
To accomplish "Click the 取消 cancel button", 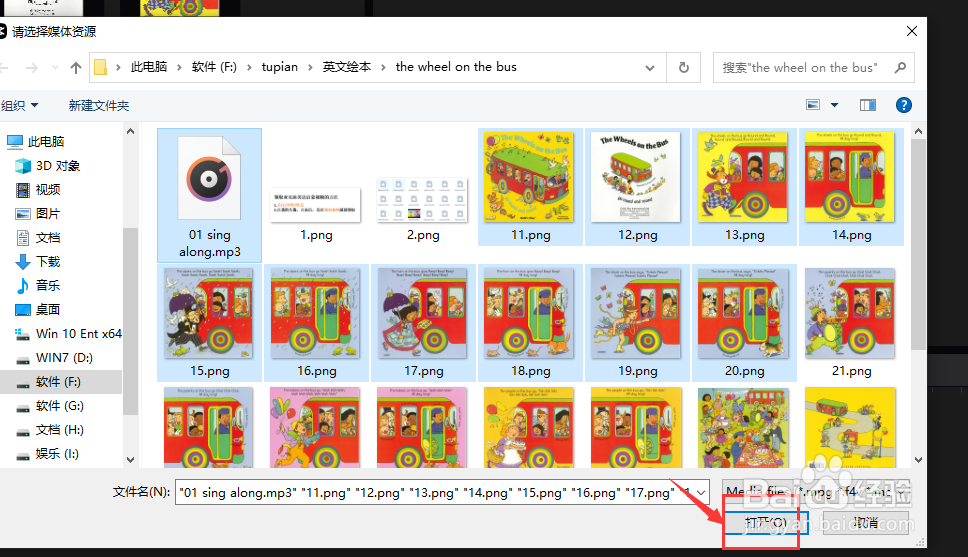I will tap(866, 523).
